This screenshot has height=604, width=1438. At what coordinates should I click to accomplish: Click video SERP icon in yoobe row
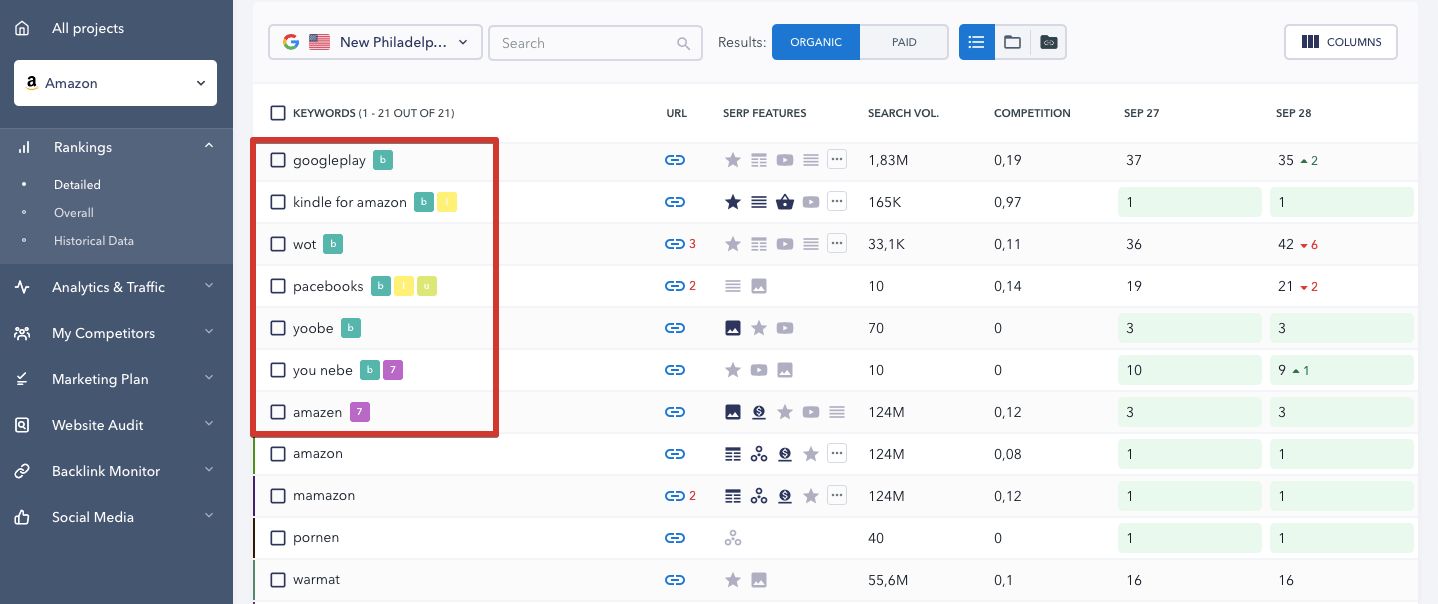click(x=785, y=328)
